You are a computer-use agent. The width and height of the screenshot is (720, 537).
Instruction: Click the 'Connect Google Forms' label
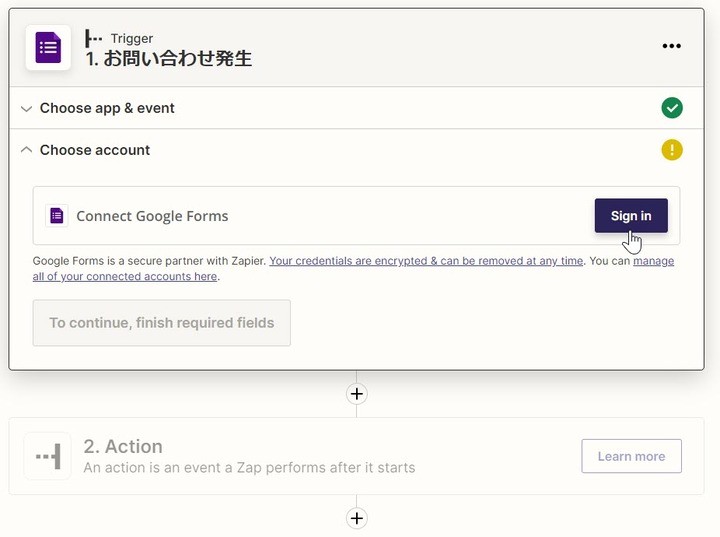pyautogui.click(x=152, y=216)
